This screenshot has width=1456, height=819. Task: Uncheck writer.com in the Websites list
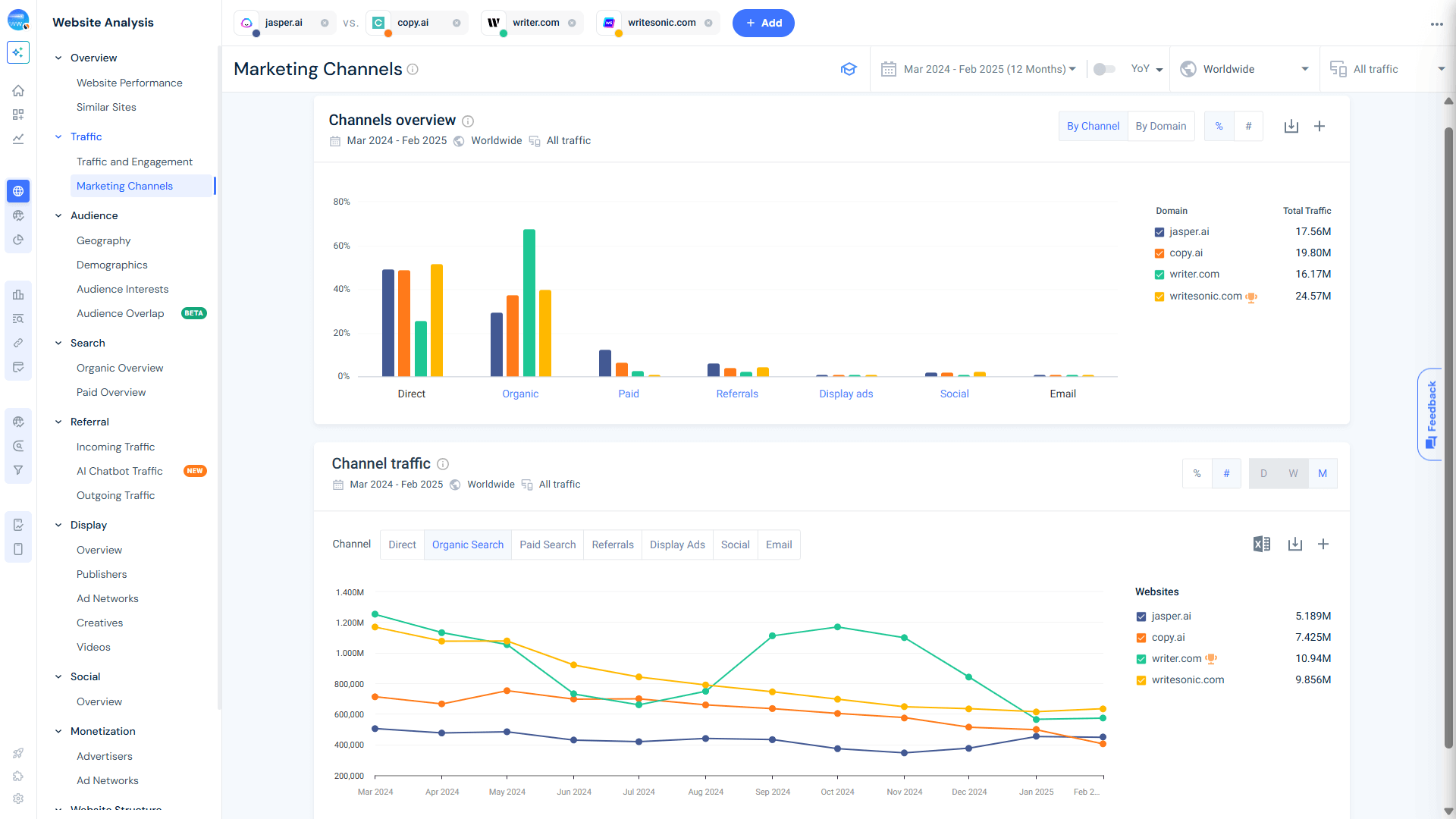tap(1141, 658)
